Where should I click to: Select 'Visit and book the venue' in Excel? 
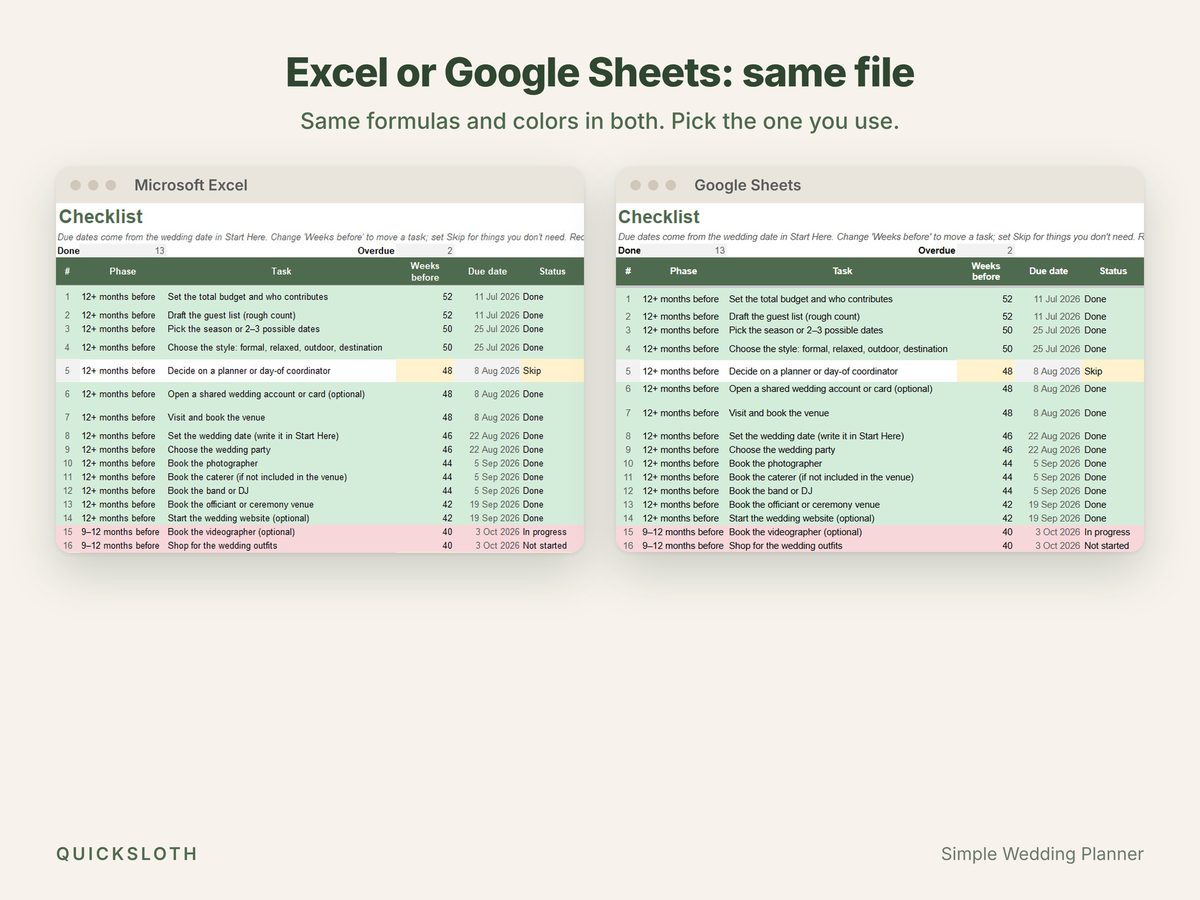216,417
